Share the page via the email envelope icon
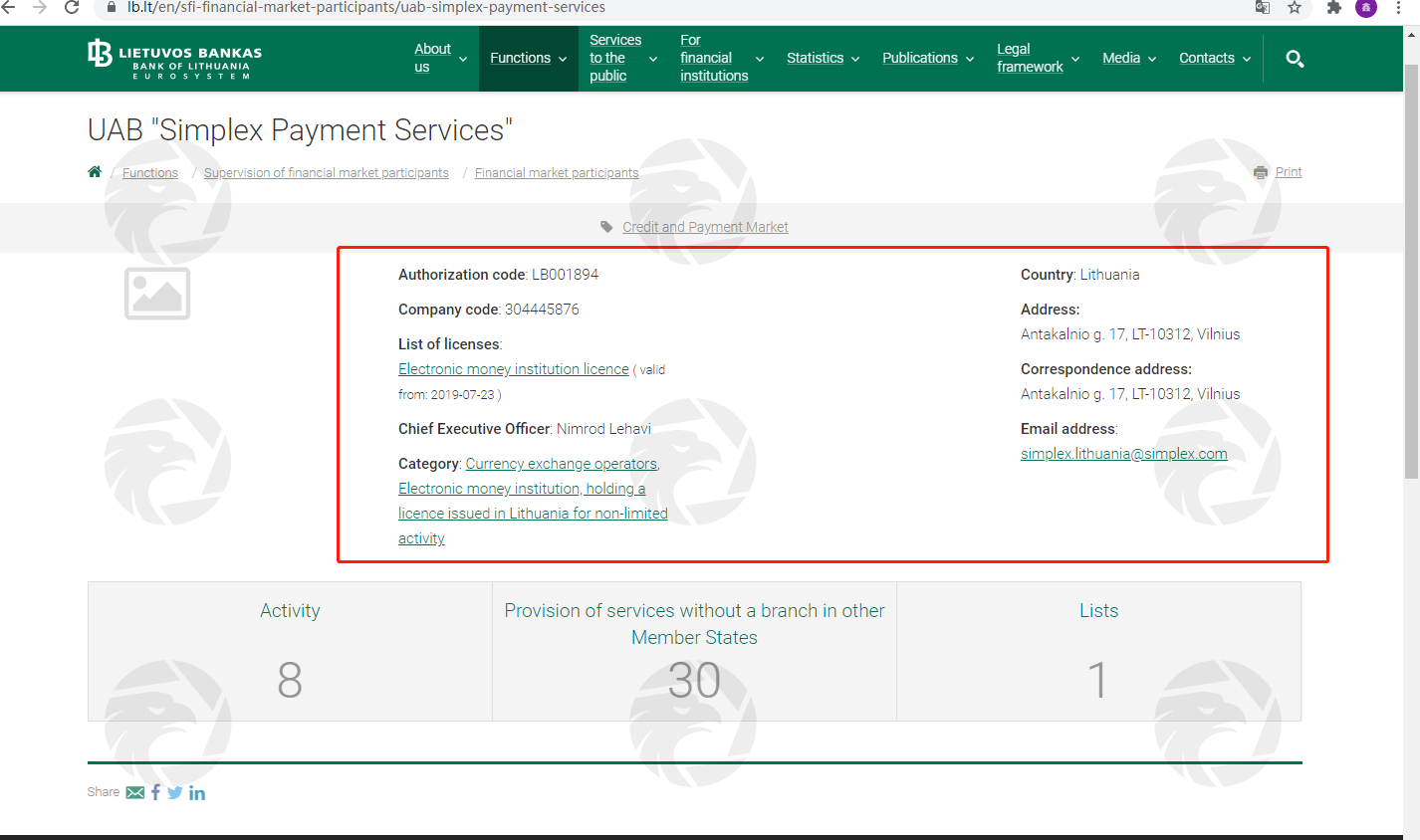The image size is (1420, 840). pyautogui.click(x=135, y=792)
